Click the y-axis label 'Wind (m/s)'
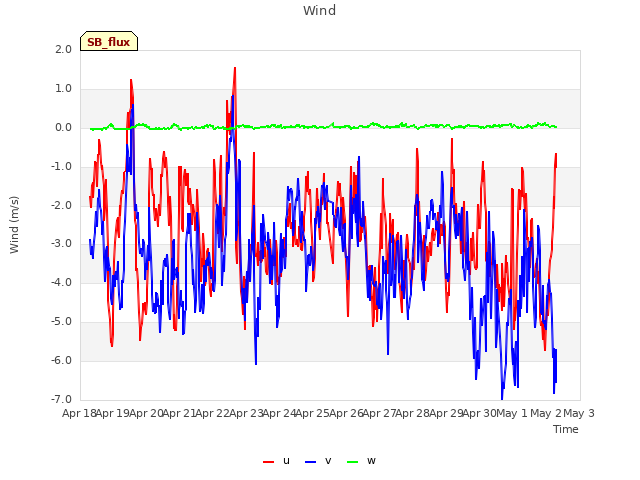Image resolution: width=640 pixels, height=480 pixels. coord(14,225)
